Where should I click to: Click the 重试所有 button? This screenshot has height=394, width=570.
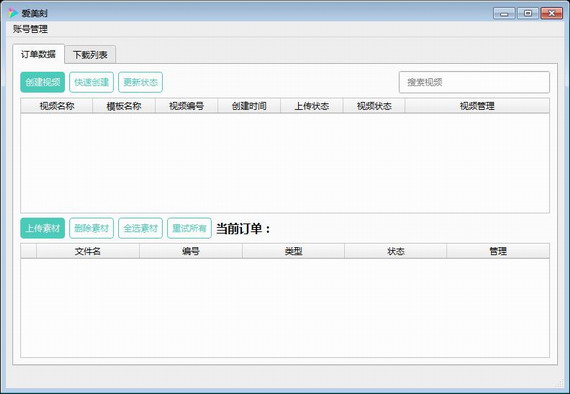point(189,228)
